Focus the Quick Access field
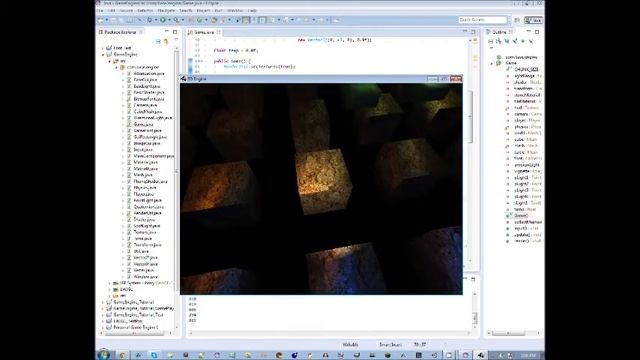 coord(482,20)
